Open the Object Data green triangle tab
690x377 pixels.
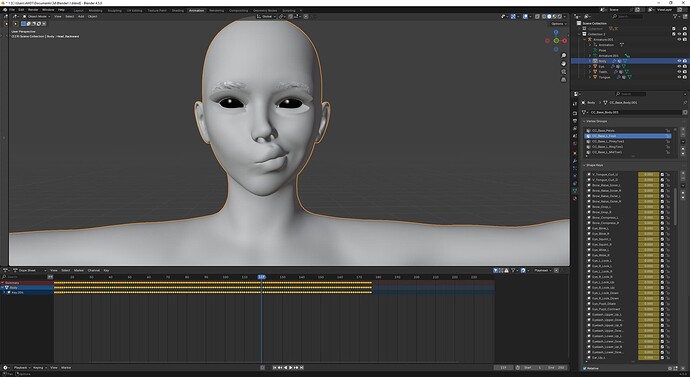coord(575,191)
